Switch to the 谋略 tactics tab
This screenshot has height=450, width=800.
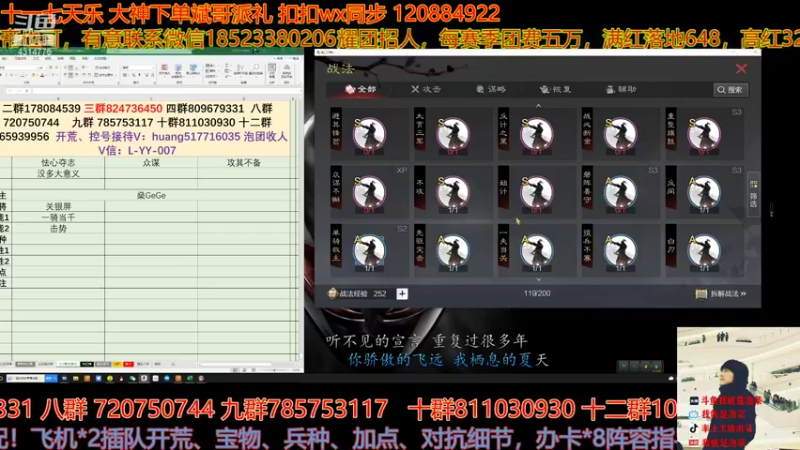491,89
